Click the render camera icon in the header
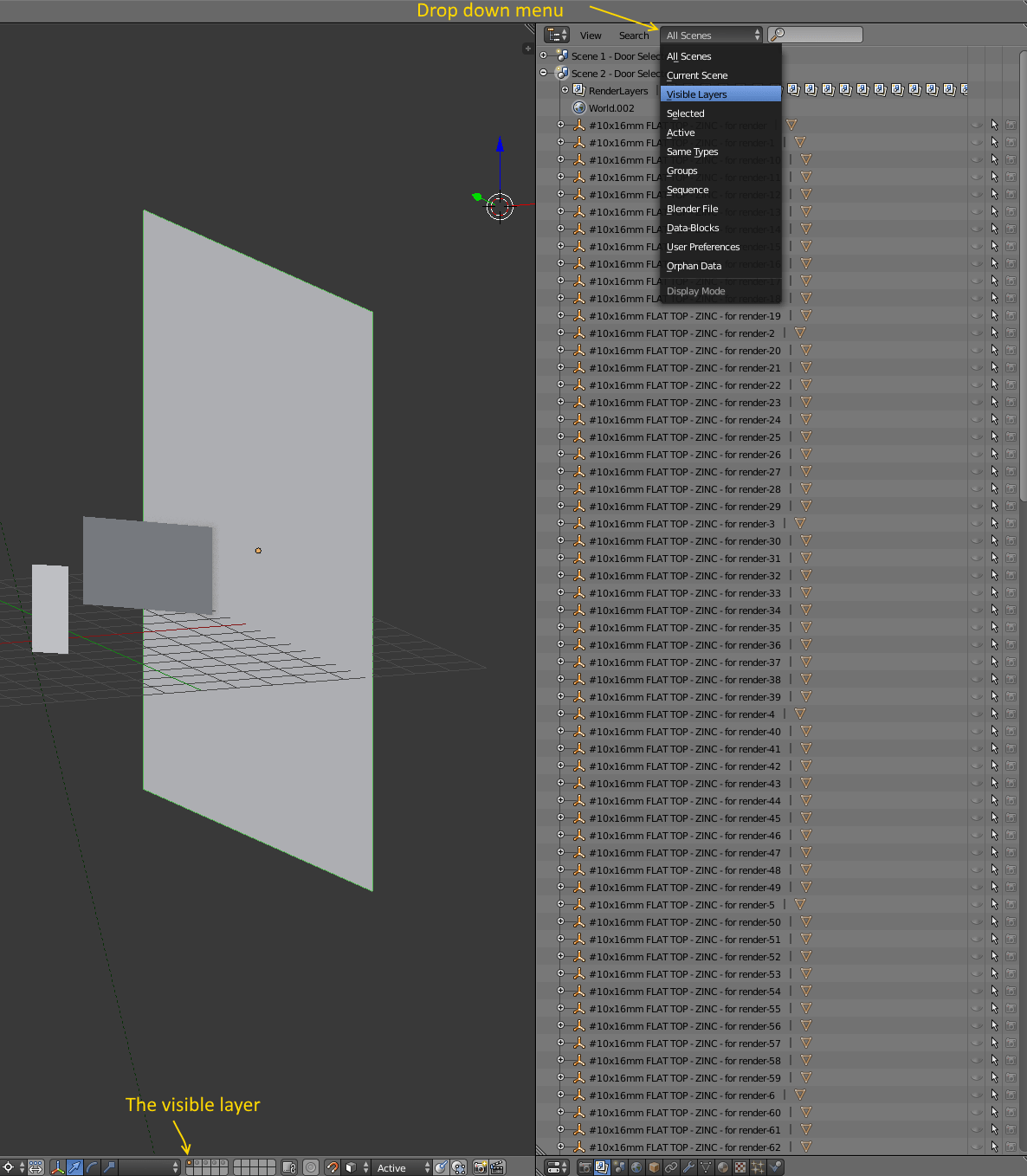Image resolution: width=1027 pixels, height=1176 pixels. pos(481,1167)
